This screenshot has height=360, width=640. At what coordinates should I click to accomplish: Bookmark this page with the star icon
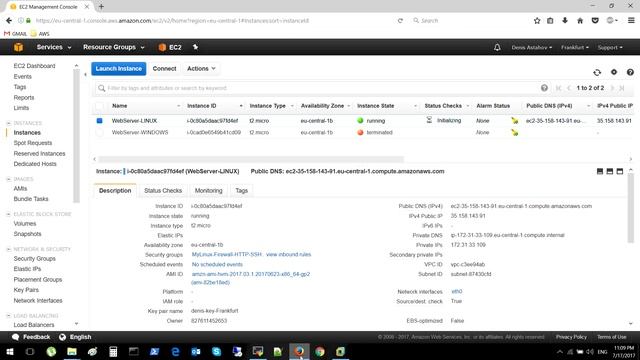click(x=537, y=20)
